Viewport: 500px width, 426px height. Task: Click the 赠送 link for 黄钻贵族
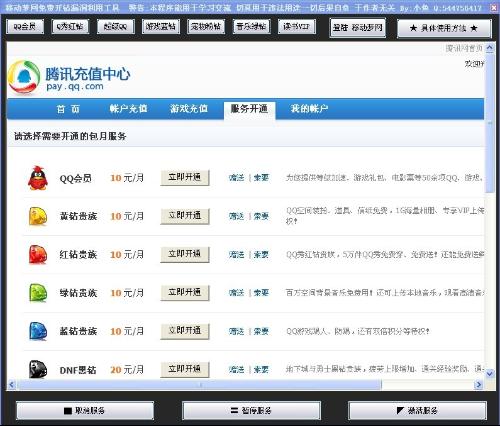tap(236, 216)
